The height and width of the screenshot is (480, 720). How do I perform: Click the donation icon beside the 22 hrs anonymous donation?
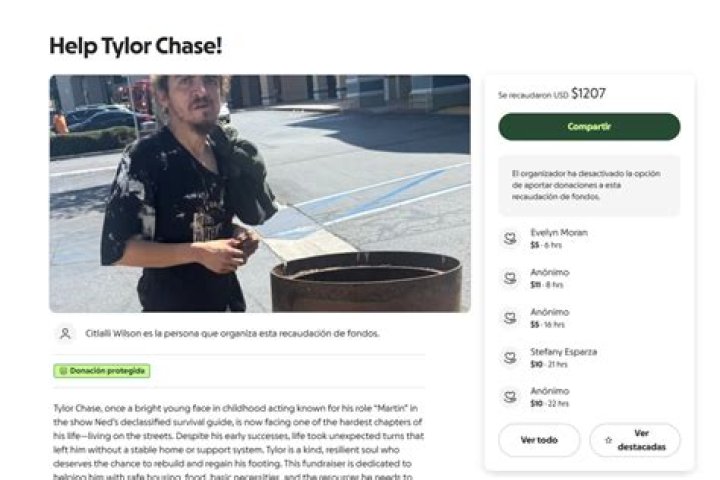coord(510,397)
